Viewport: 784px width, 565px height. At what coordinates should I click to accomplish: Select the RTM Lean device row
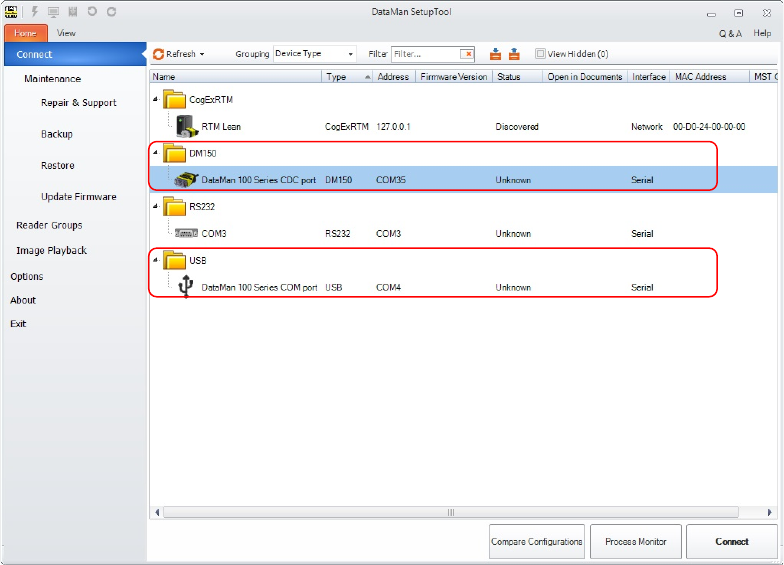pos(463,126)
